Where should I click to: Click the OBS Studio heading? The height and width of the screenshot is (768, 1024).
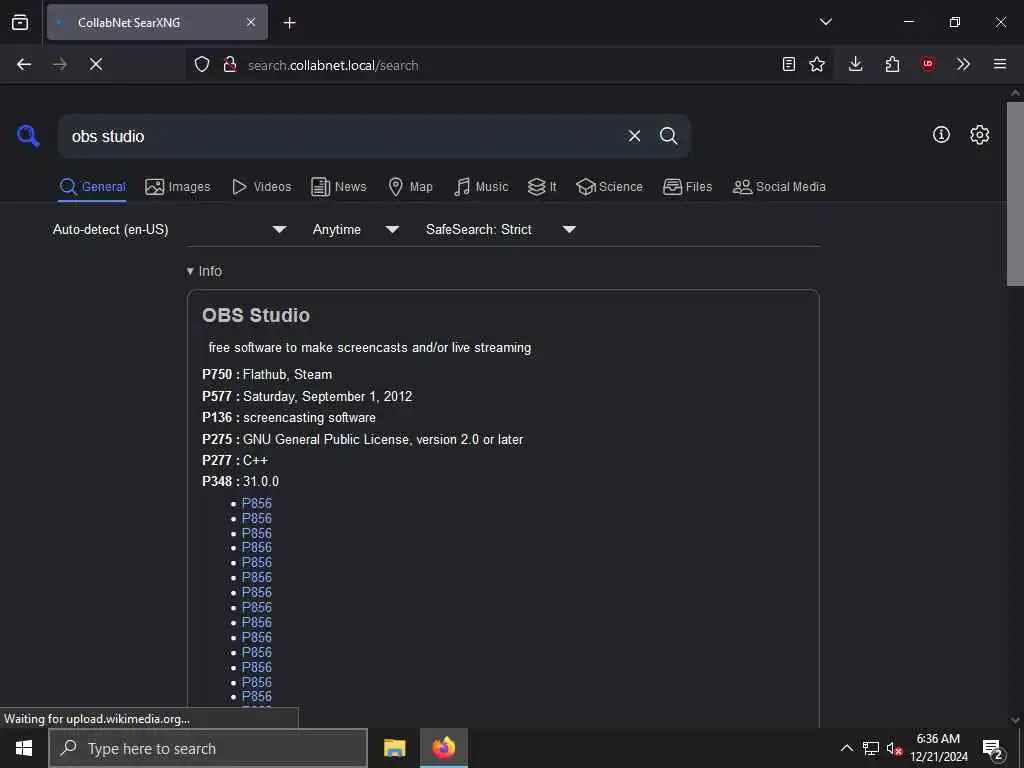(256, 315)
